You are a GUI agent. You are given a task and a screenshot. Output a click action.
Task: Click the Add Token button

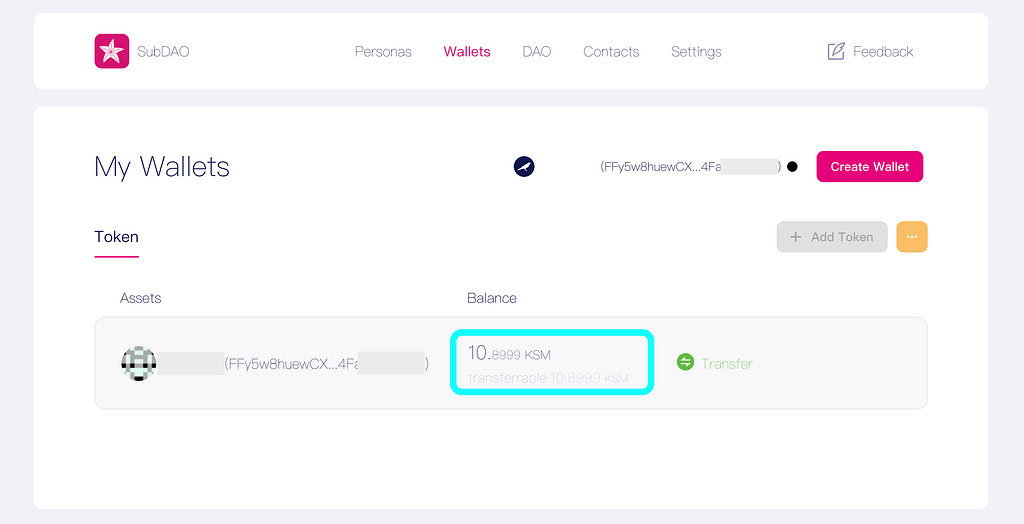click(x=832, y=237)
